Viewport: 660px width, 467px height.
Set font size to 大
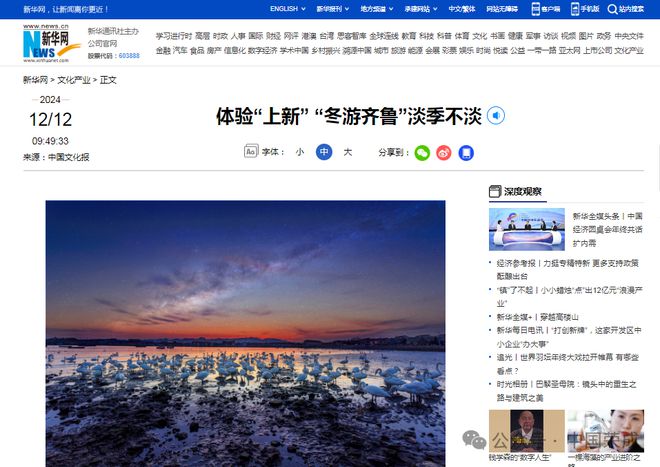(x=348, y=152)
